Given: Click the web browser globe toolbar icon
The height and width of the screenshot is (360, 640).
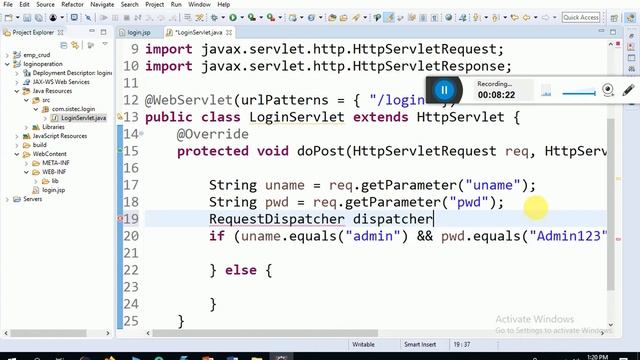Looking at the screenshot, I should [x=449, y=18].
